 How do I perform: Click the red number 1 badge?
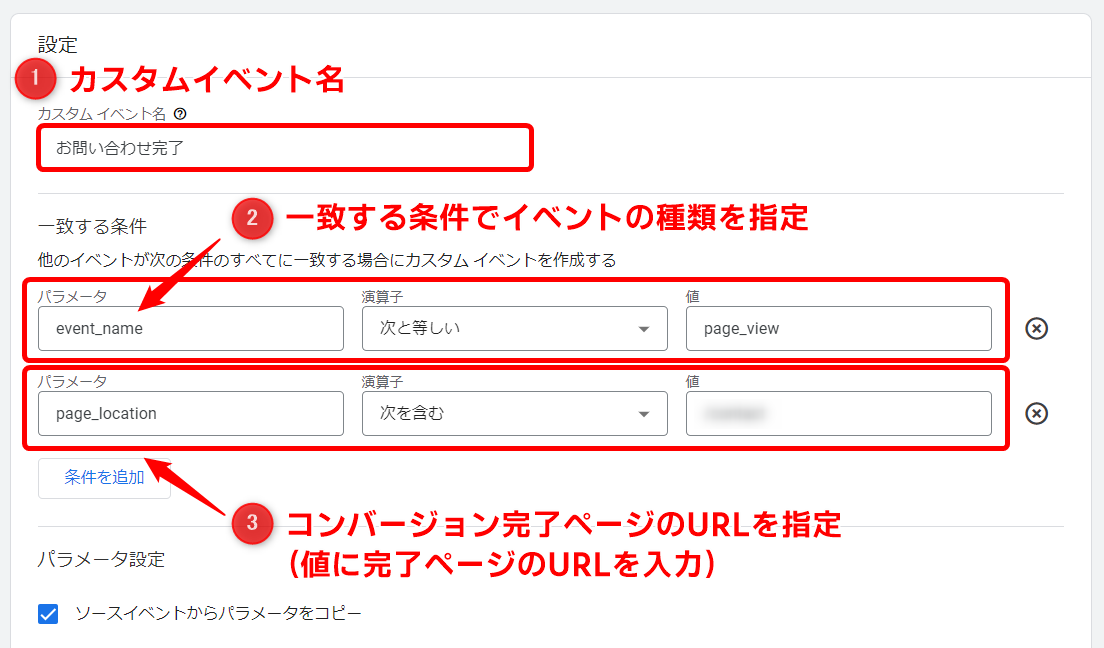37,79
